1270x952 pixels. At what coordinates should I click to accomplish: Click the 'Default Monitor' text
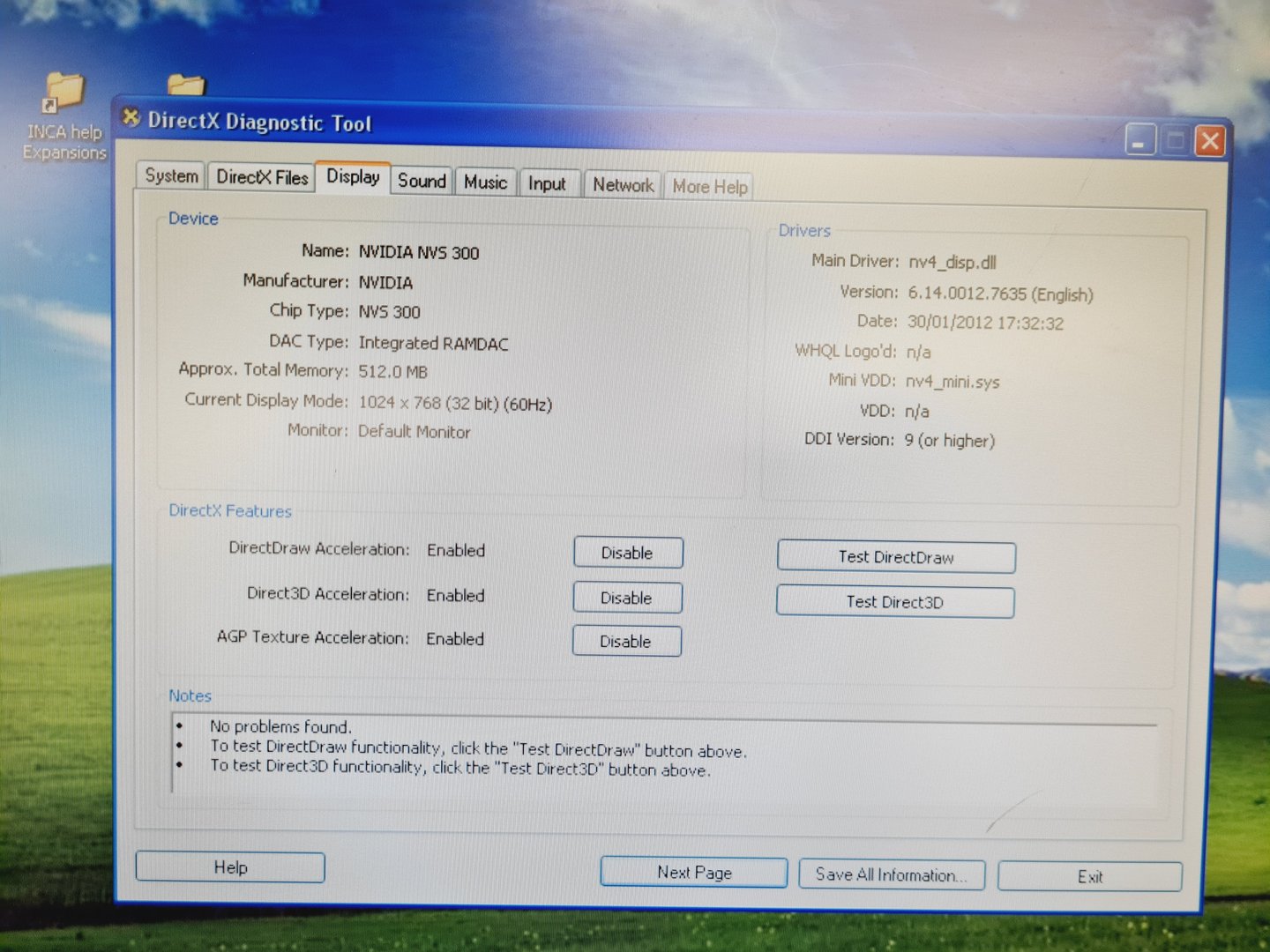[415, 432]
